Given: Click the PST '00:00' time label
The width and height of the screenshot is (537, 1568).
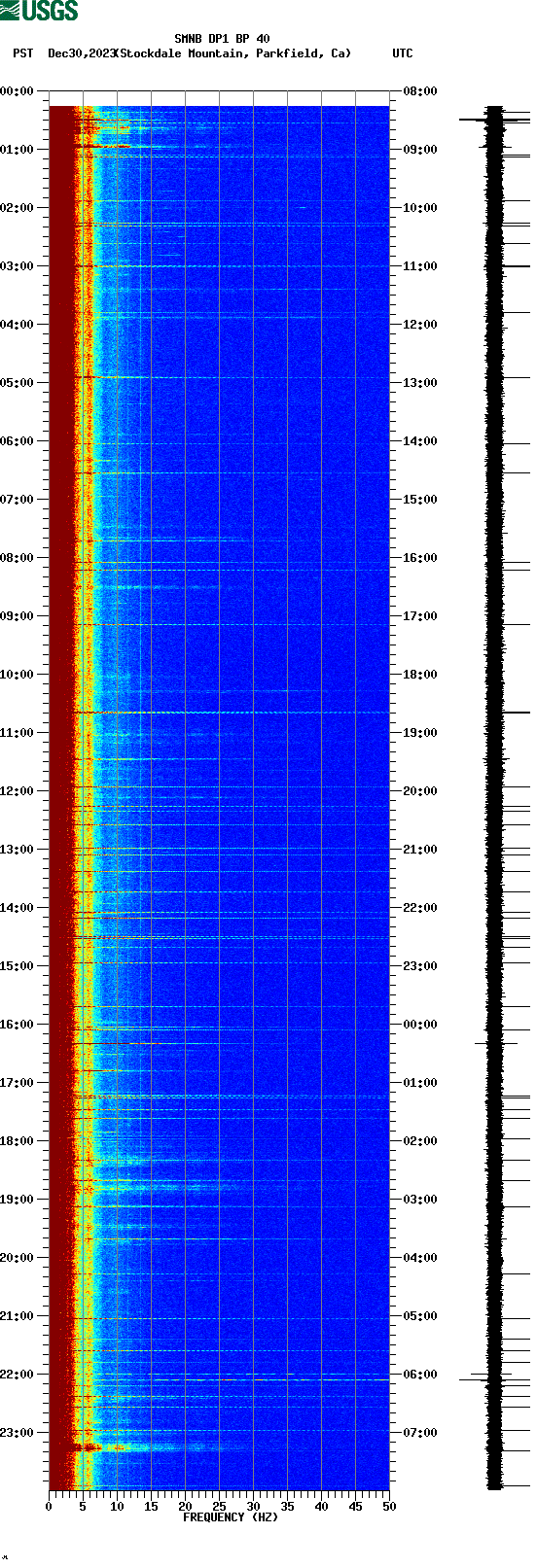Looking at the screenshot, I should (x=18, y=91).
